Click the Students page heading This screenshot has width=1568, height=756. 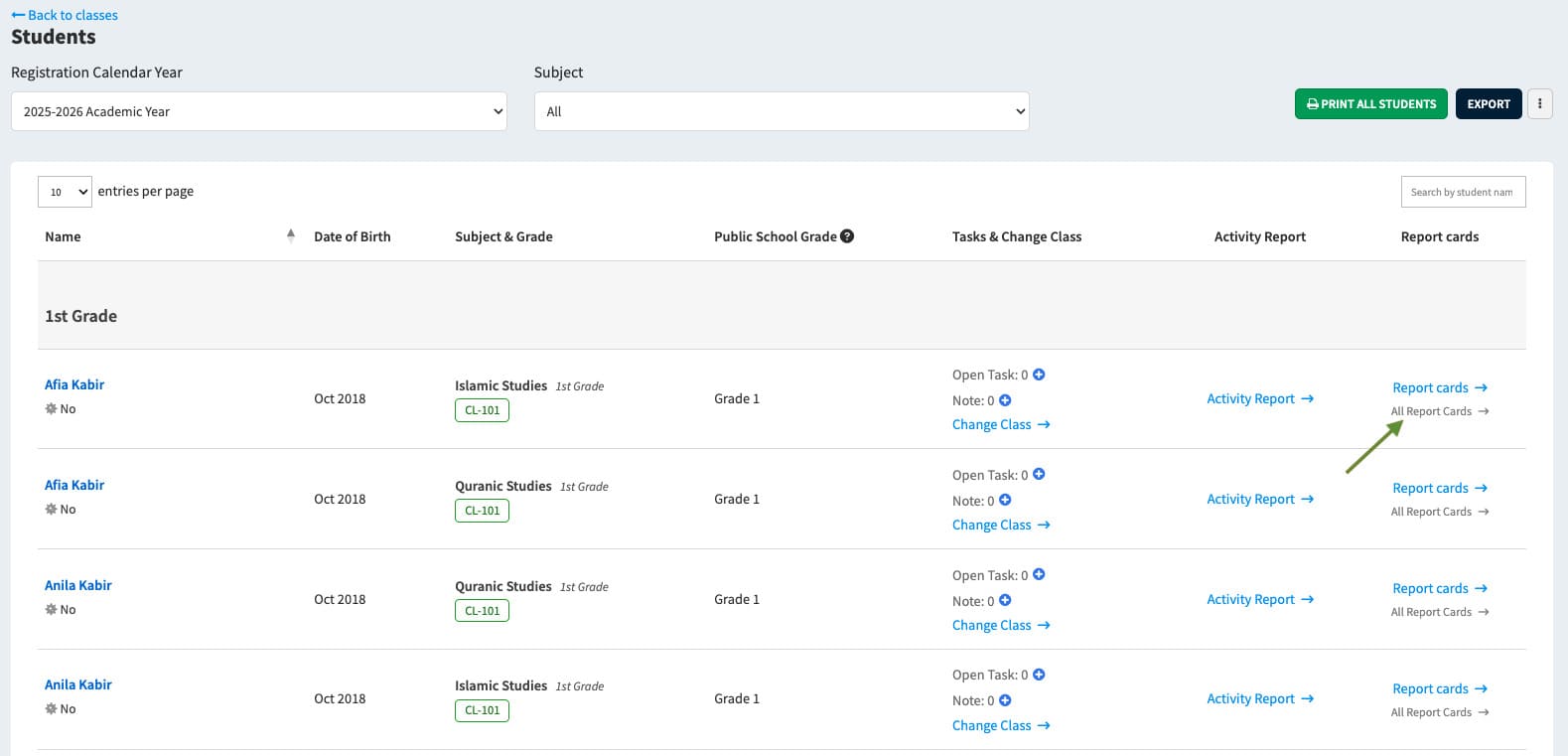[54, 37]
